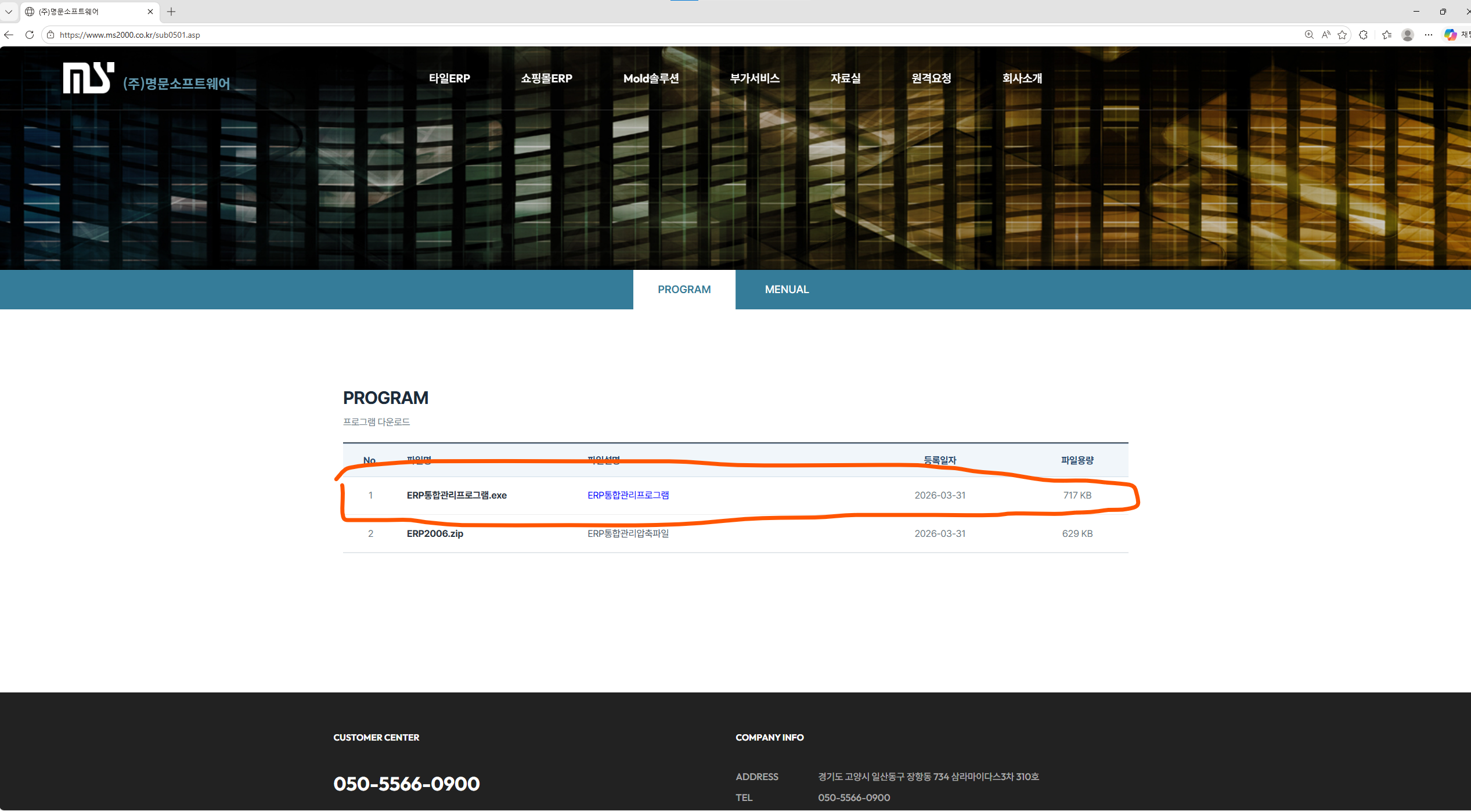Click the PROGRAM page heading
The width and height of the screenshot is (1471, 812).
coord(385,398)
